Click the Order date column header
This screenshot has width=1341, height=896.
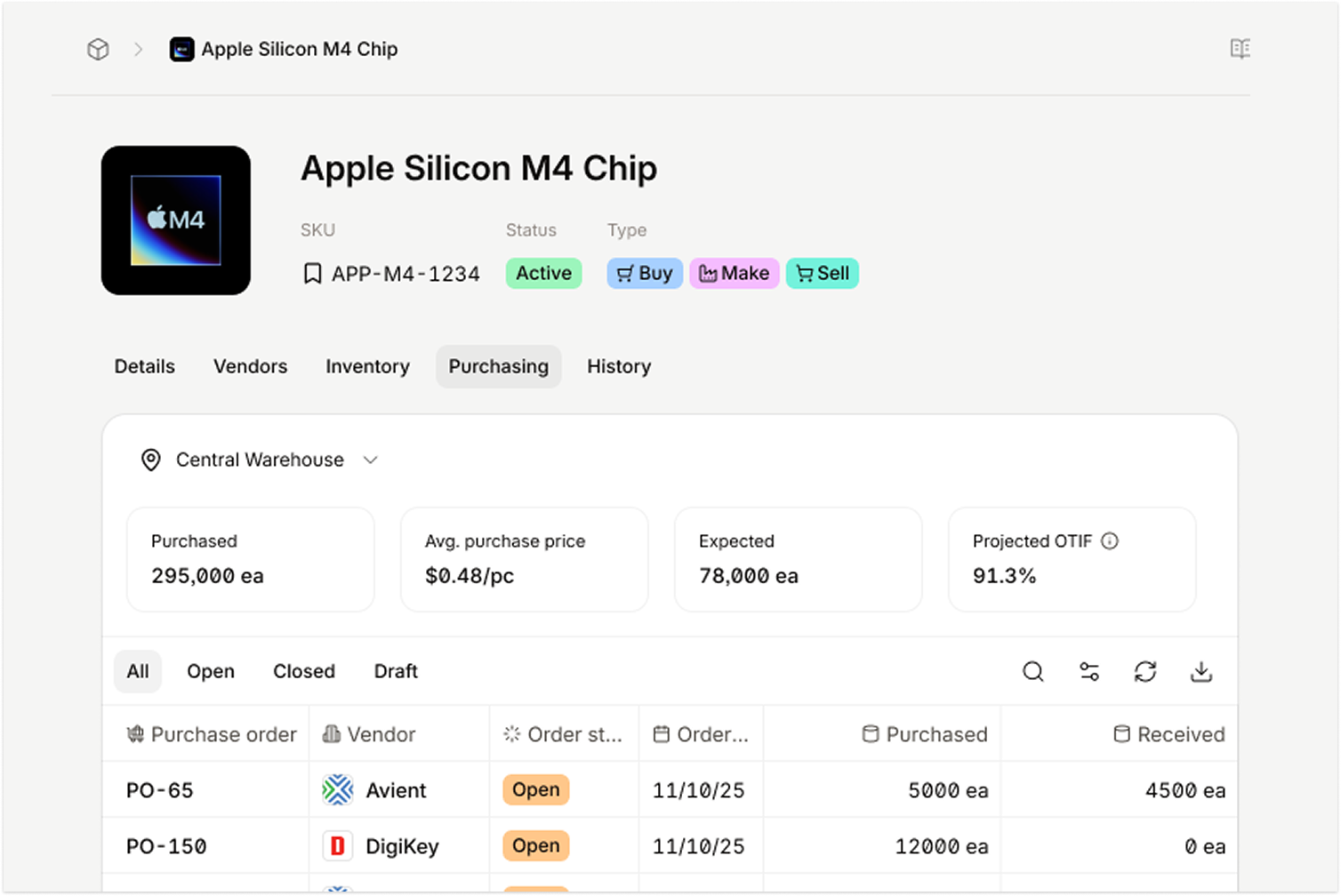point(702,734)
